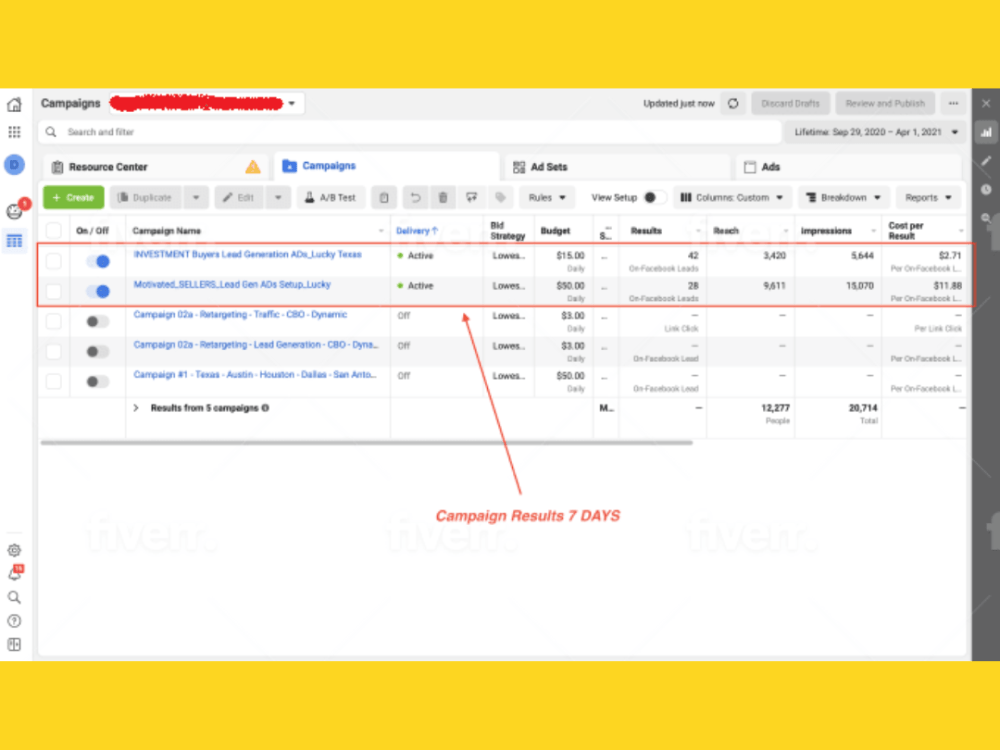
Task: Turn on Retargeting - Lead Generation campaign switch
Action: click(98, 351)
